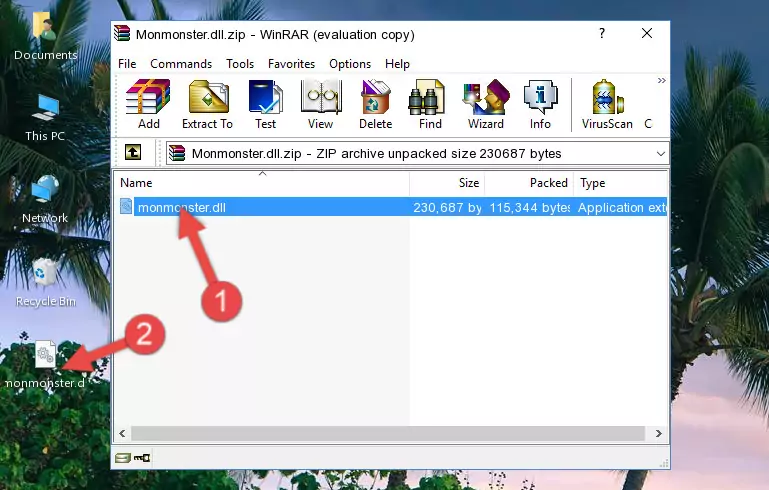Open the Help menu
The height and width of the screenshot is (490, 769).
click(397, 64)
